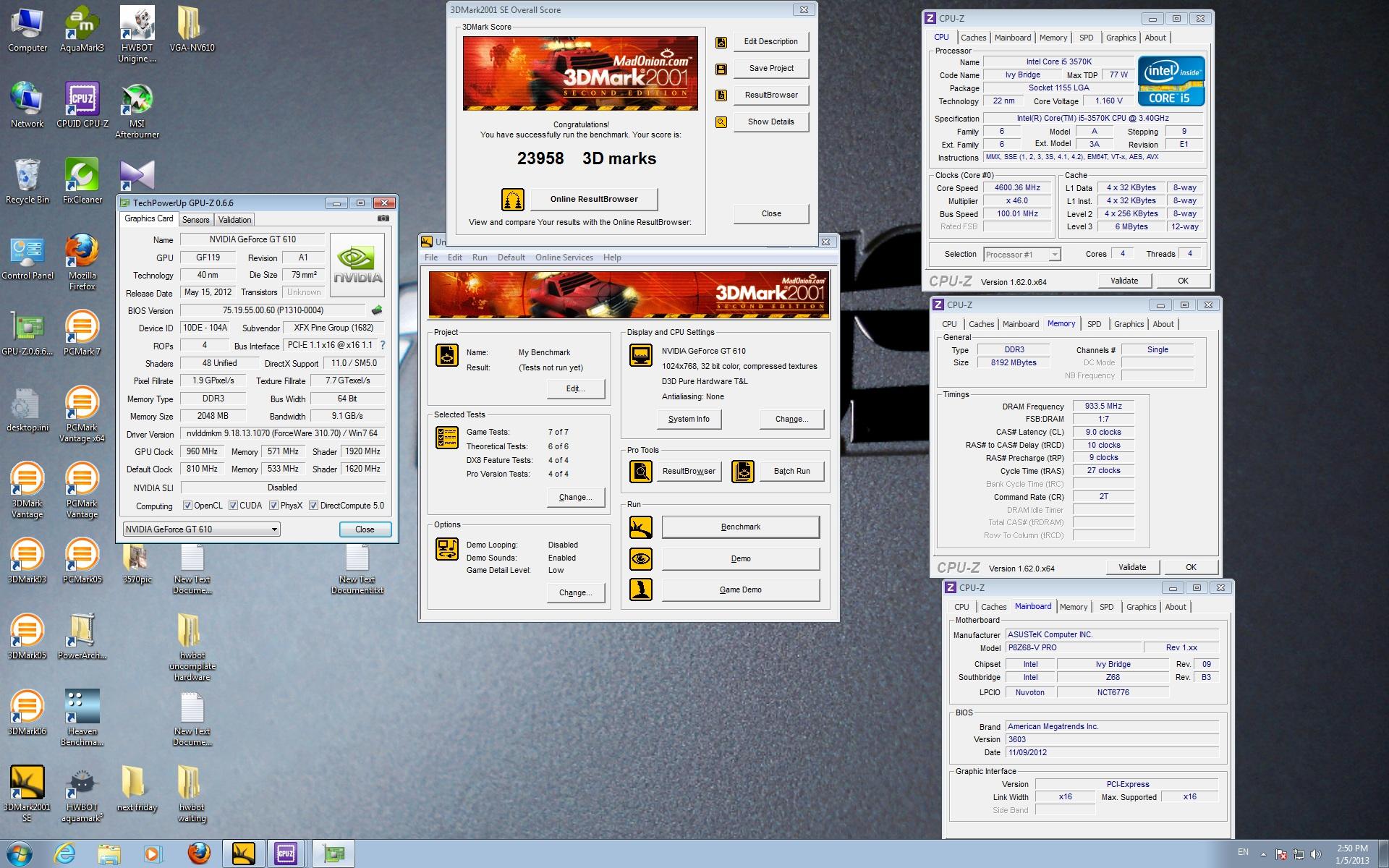Click the GPU-Z screenshot camera icon
Image resolution: width=1389 pixels, height=868 pixels.
coord(383,218)
